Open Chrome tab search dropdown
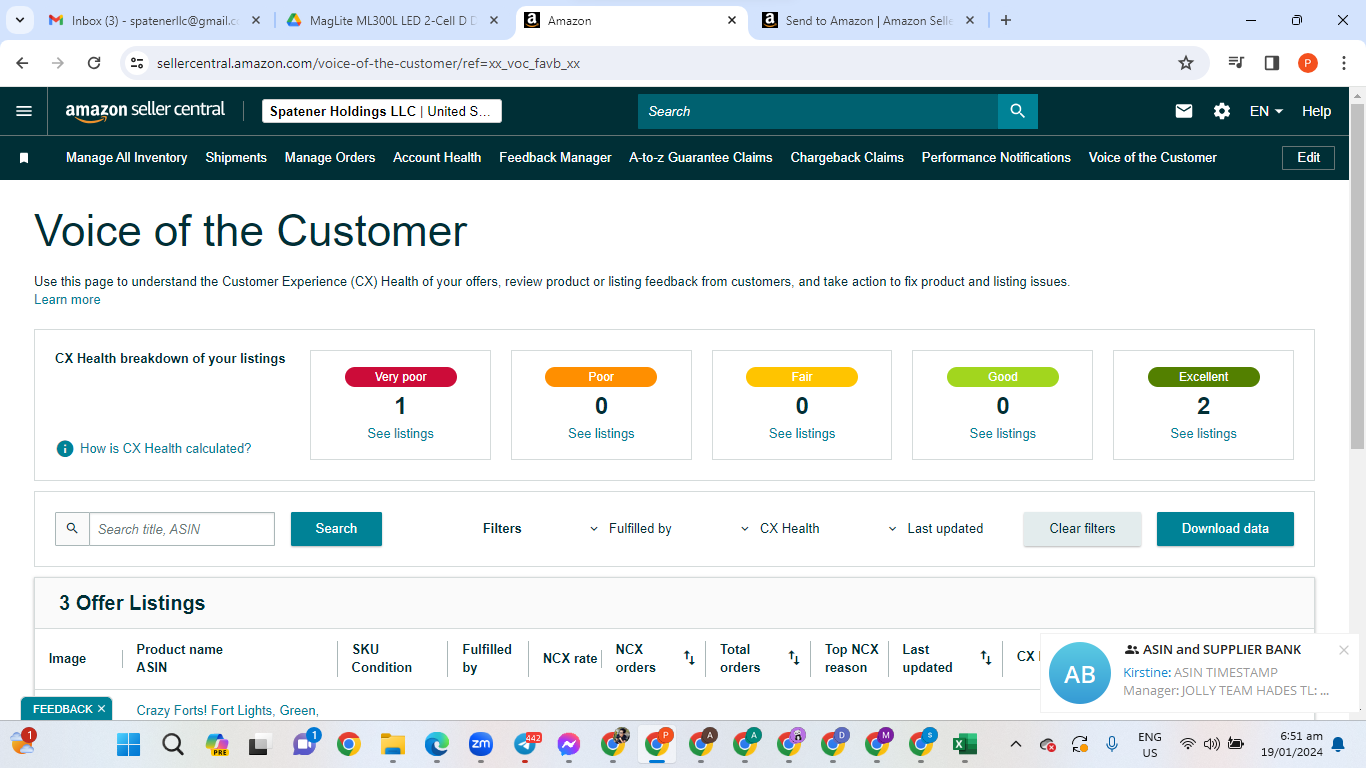The image size is (1366, 768). coord(20,20)
